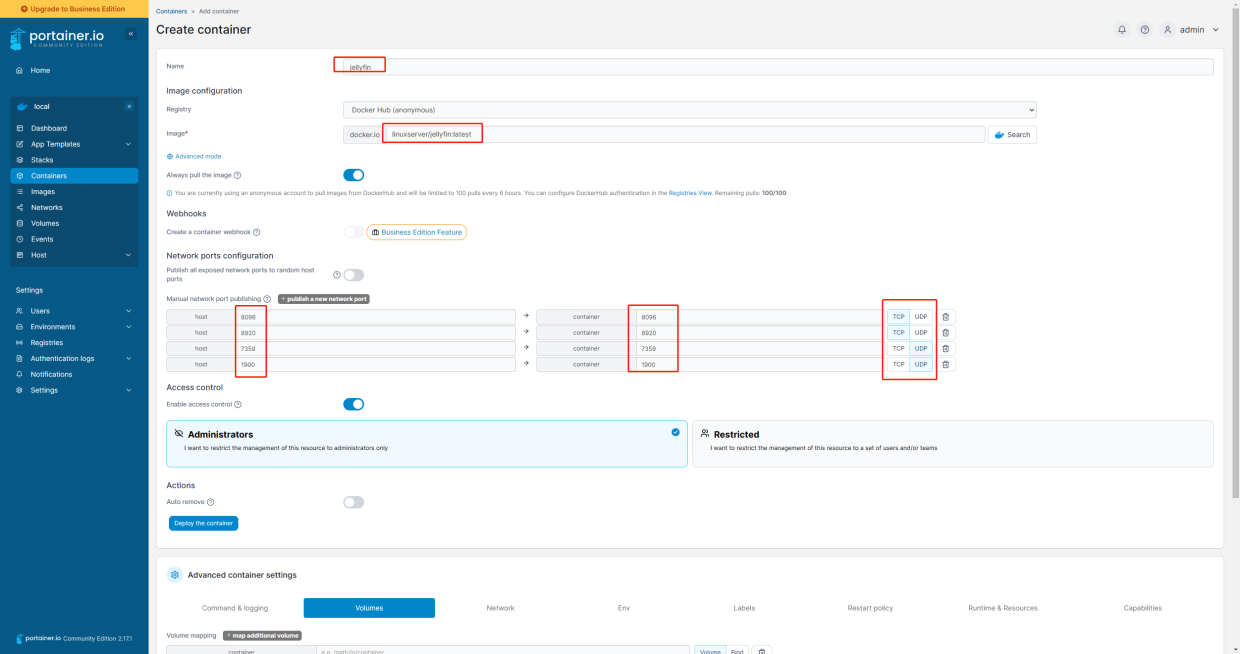
Task: Switch to Restart policy tab
Action: (x=870, y=608)
